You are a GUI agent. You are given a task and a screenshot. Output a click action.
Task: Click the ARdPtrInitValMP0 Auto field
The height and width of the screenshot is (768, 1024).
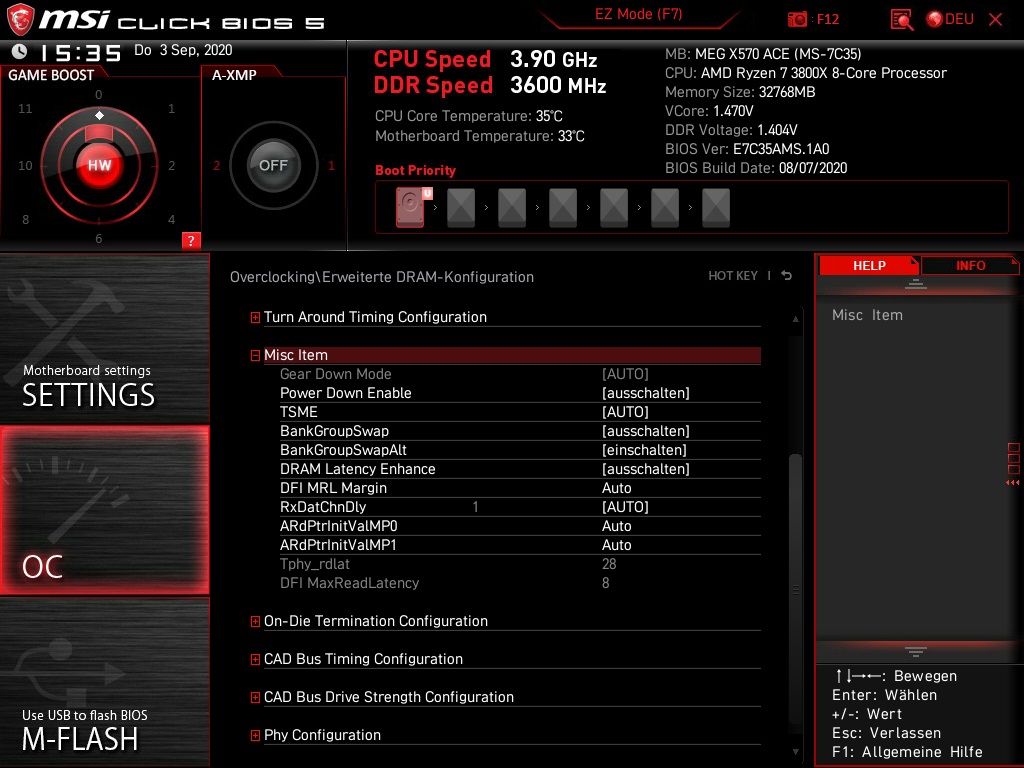pos(616,526)
